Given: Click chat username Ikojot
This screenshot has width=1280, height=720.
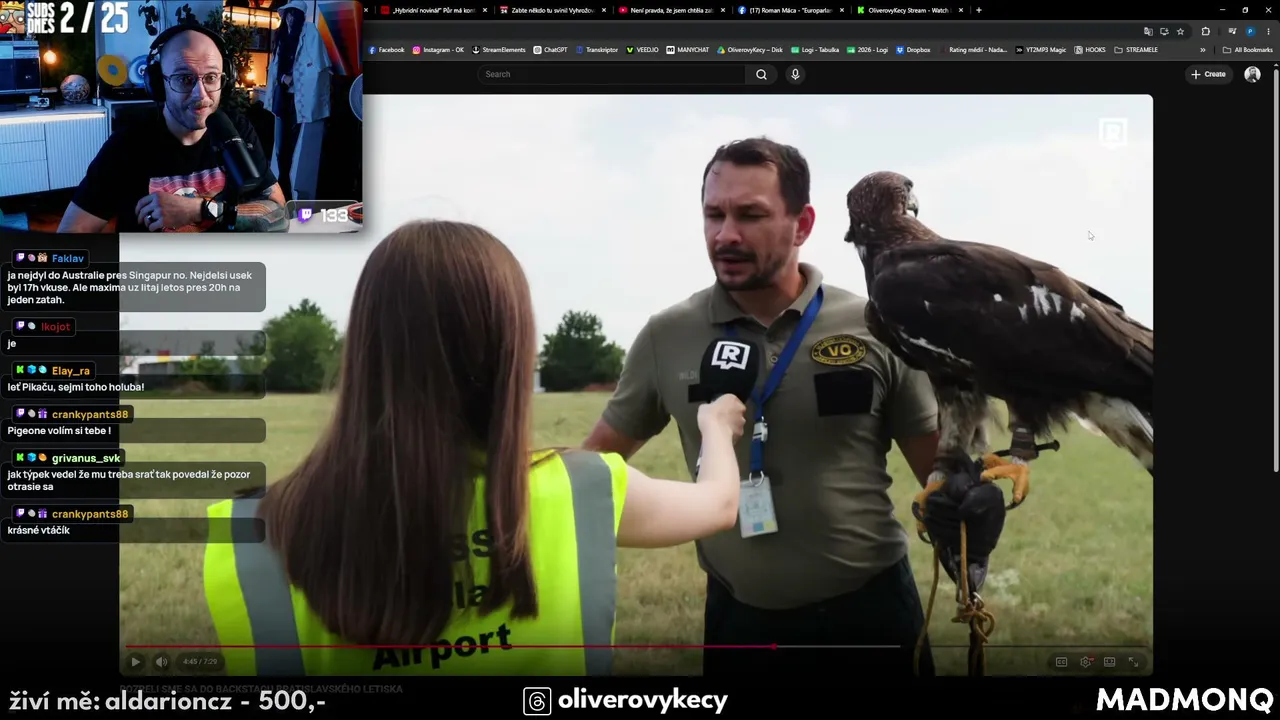Looking at the screenshot, I should click(55, 327).
